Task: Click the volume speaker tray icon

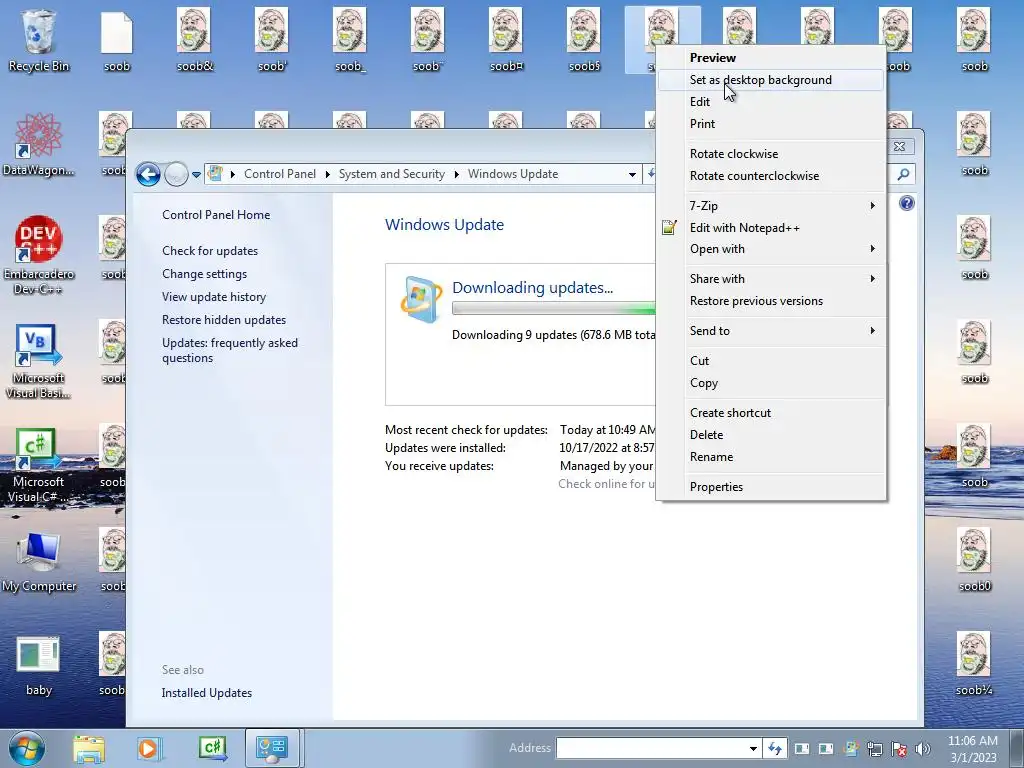Action: 923,748
